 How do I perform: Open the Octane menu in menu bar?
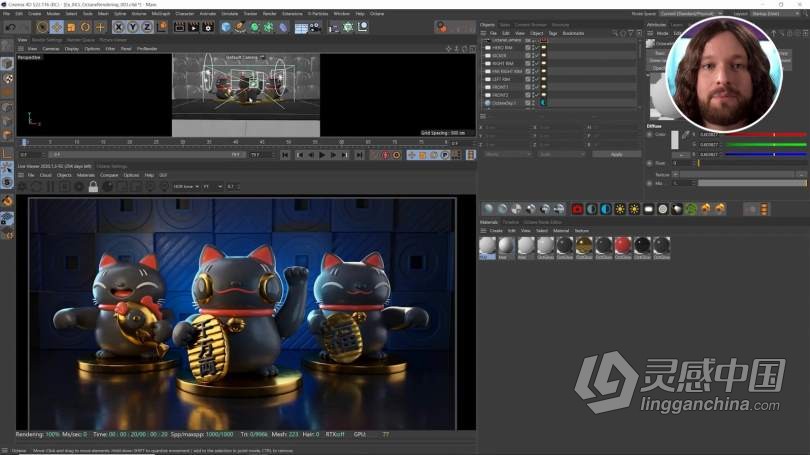pyautogui.click(x=377, y=13)
